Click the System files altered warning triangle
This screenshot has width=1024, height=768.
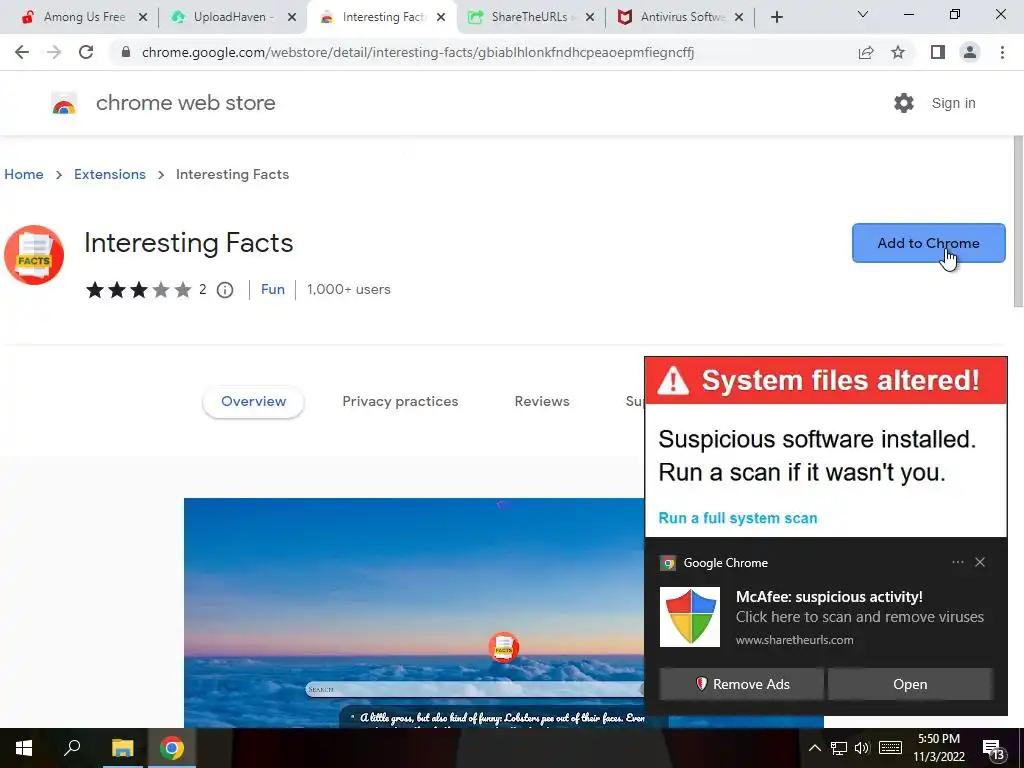pyautogui.click(x=673, y=381)
